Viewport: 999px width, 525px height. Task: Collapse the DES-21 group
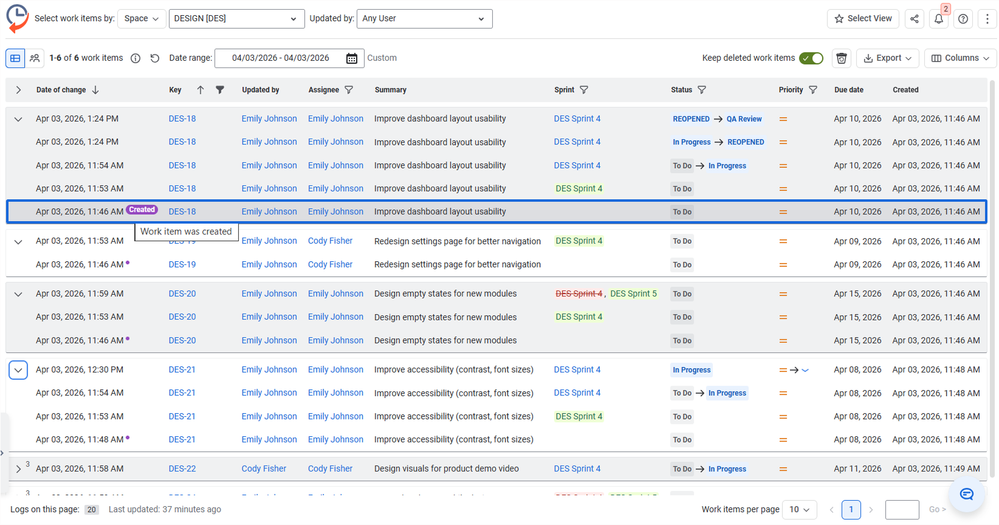[18, 370]
